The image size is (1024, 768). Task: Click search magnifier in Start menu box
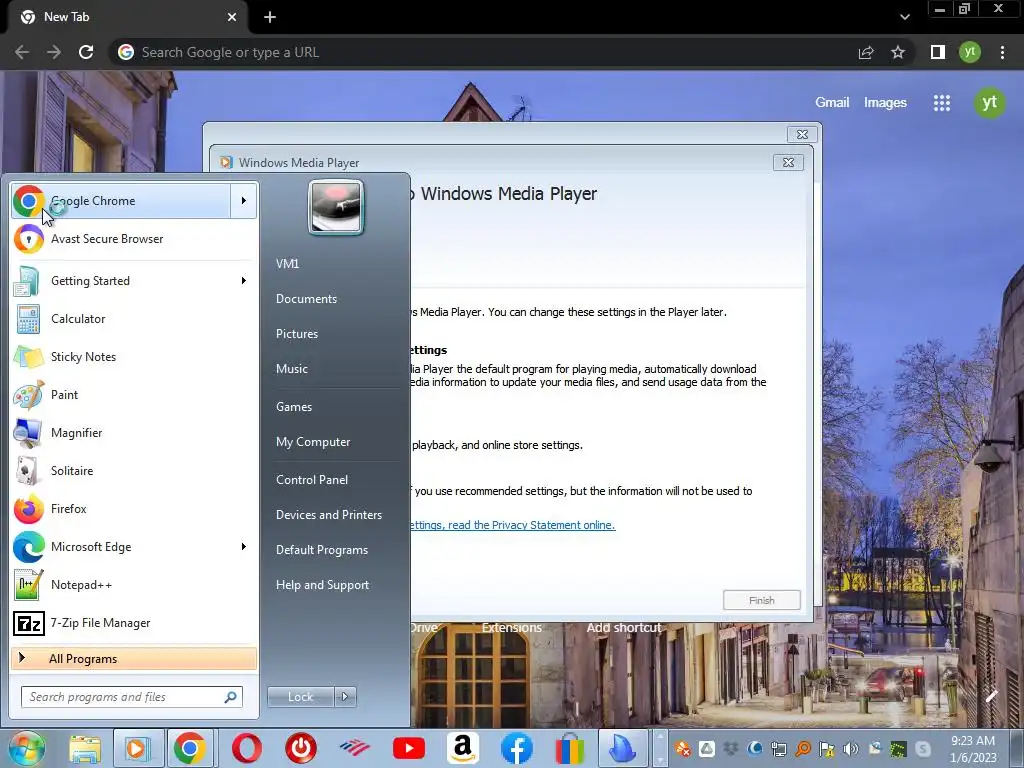point(231,697)
